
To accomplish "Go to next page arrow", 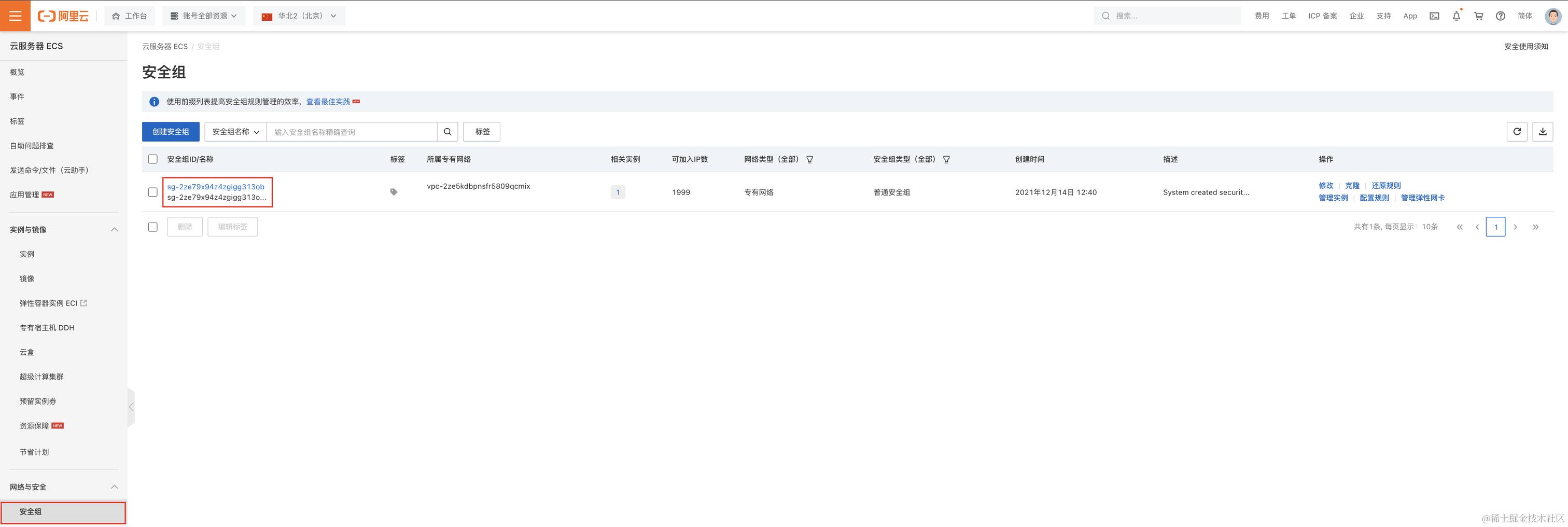I will [1516, 227].
